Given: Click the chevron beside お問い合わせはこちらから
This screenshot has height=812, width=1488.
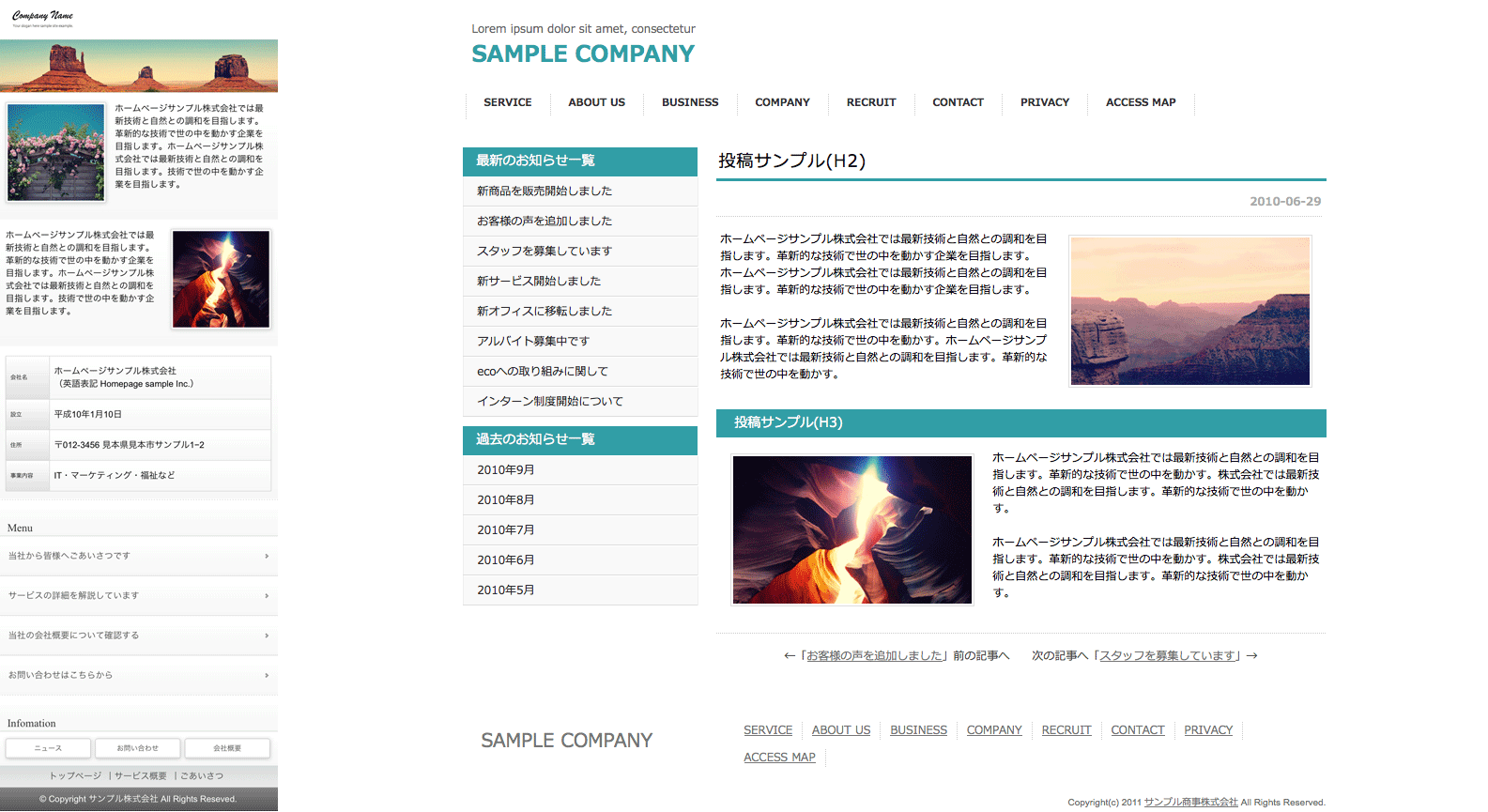Looking at the screenshot, I should pyautogui.click(x=267, y=676).
